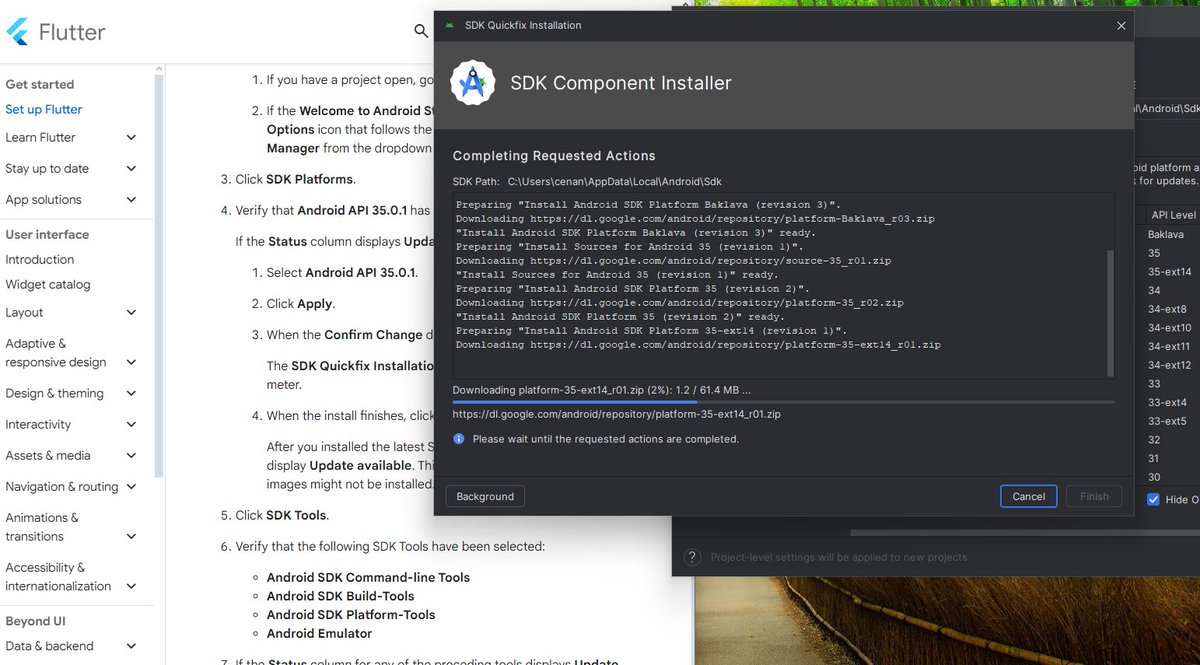The image size is (1200, 665).
Task: Expand Design & theming sidebar section
Action: [x=131, y=394]
